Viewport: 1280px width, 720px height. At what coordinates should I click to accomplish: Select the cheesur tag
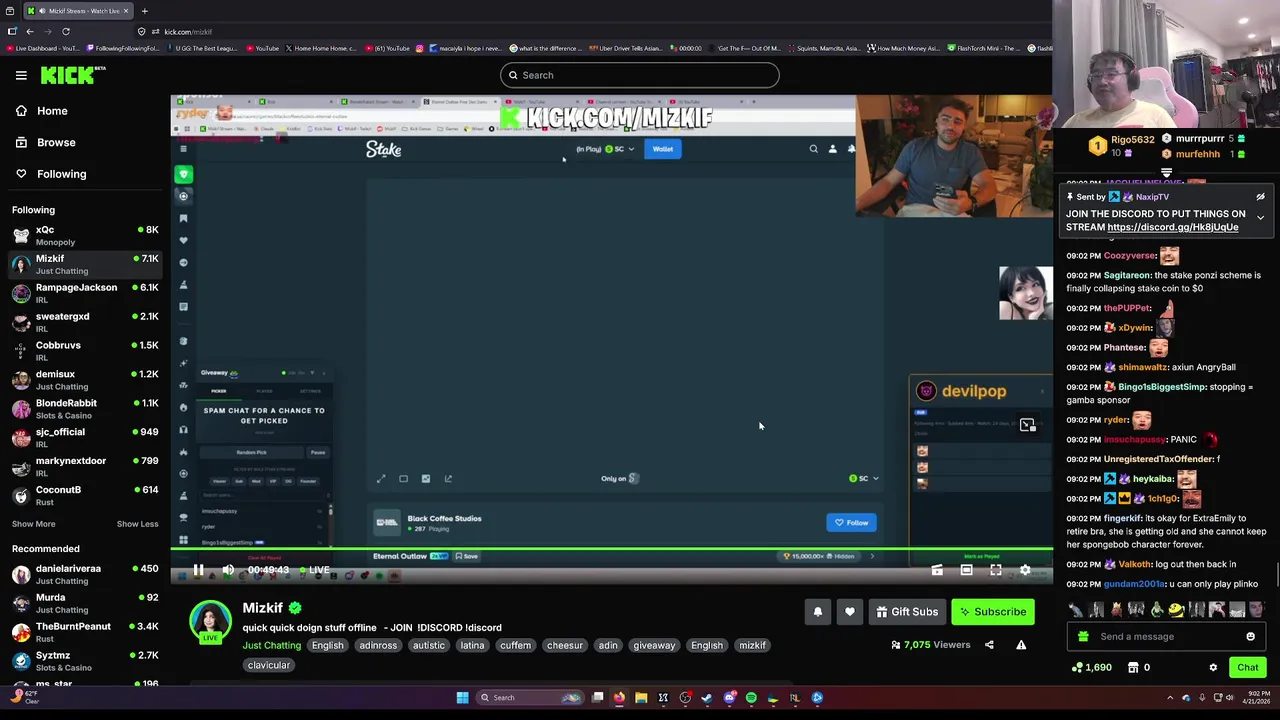click(564, 646)
